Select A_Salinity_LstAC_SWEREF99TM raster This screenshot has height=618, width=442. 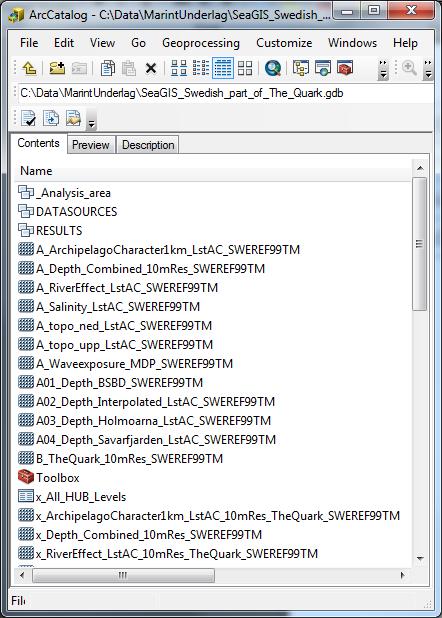tap(109, 306)
